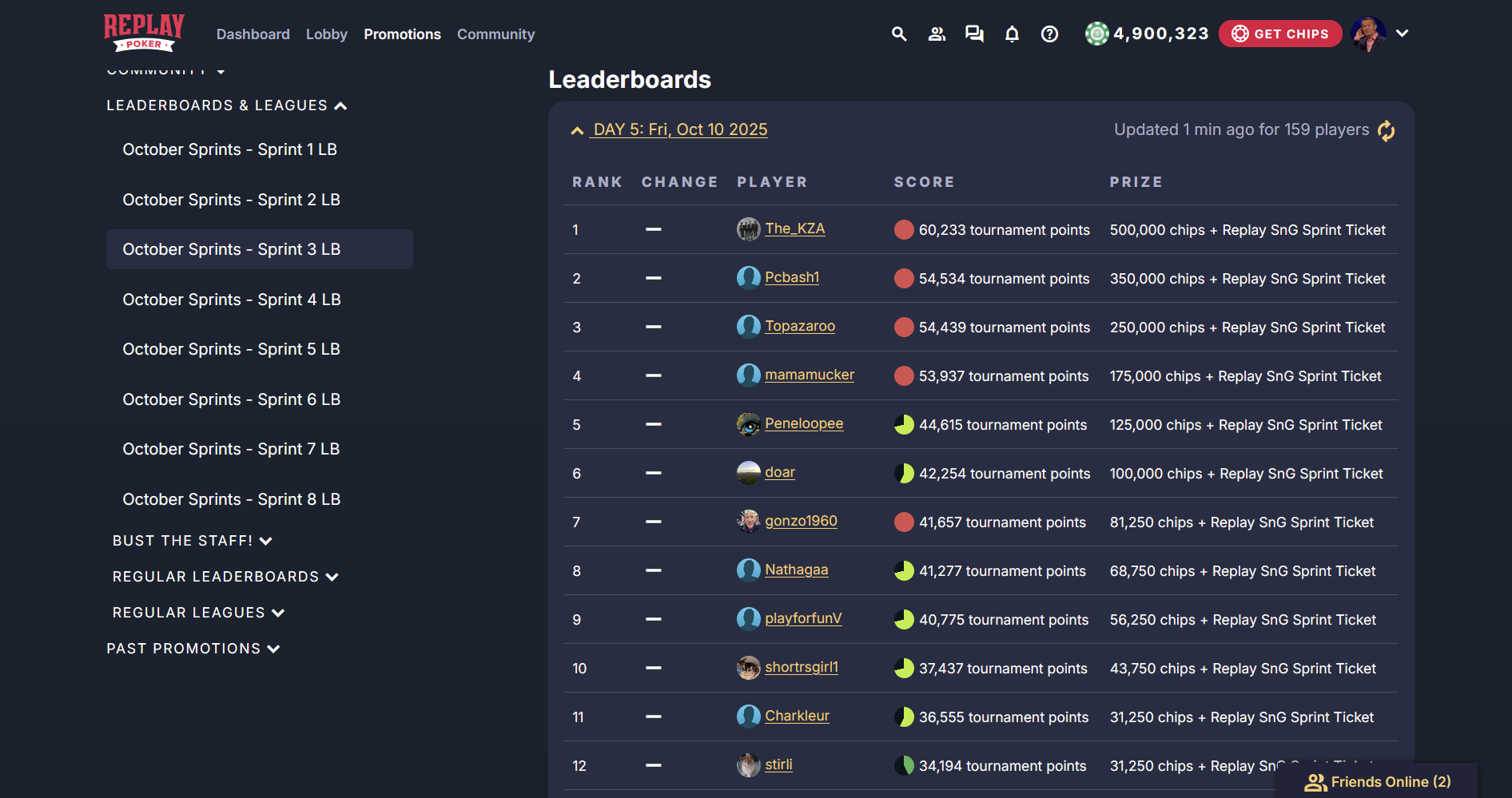
Task: Click status dot beside gonzo1960 score
Action: point(904,522)
